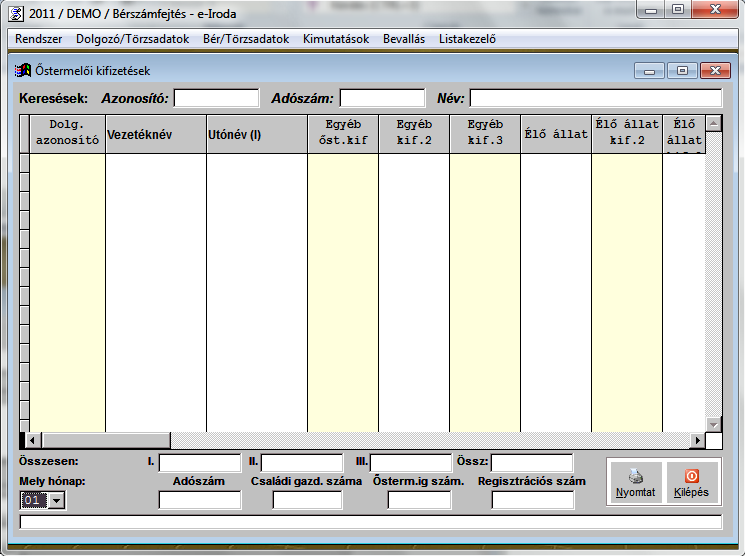Click the Őstermelői kifizetések window icon
This screenshot has width=745, height=556.
pyautogui.click(x=24, y=71)
